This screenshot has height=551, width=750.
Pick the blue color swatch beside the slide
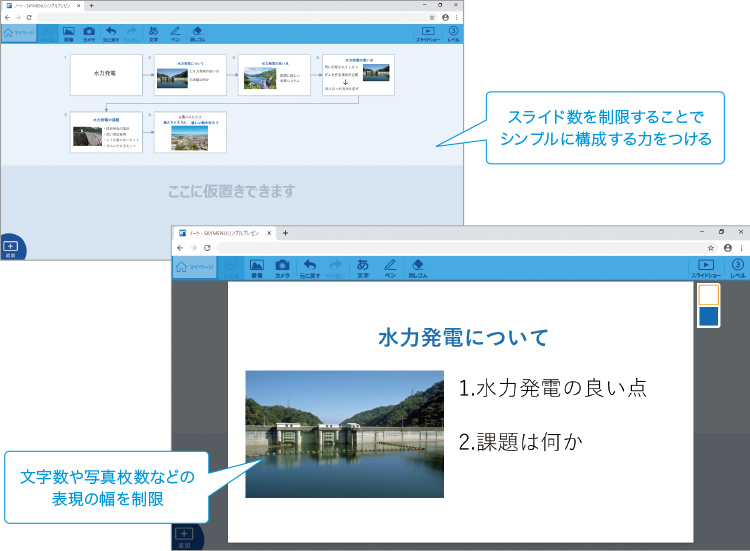click(x=708, y=317)
